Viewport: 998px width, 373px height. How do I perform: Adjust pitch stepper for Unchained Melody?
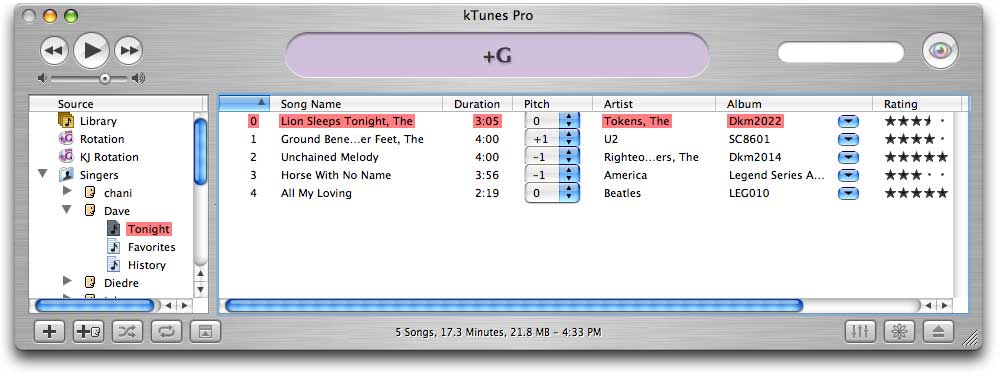pyautogui.click(x=570, y=157)
